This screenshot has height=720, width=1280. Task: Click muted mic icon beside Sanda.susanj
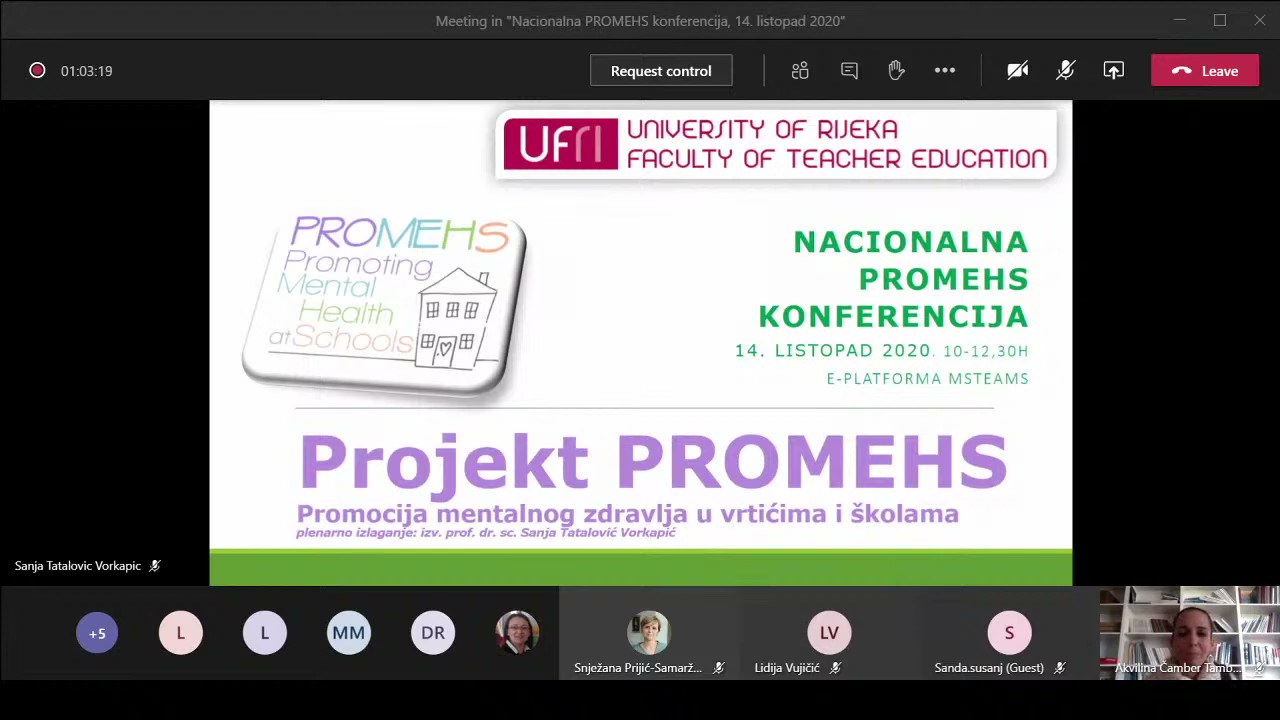coord(1059,668)
